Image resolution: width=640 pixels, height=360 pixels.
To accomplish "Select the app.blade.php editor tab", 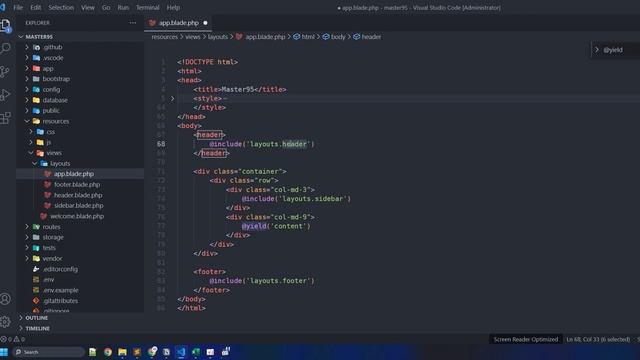I will click(x=179, y=23).
